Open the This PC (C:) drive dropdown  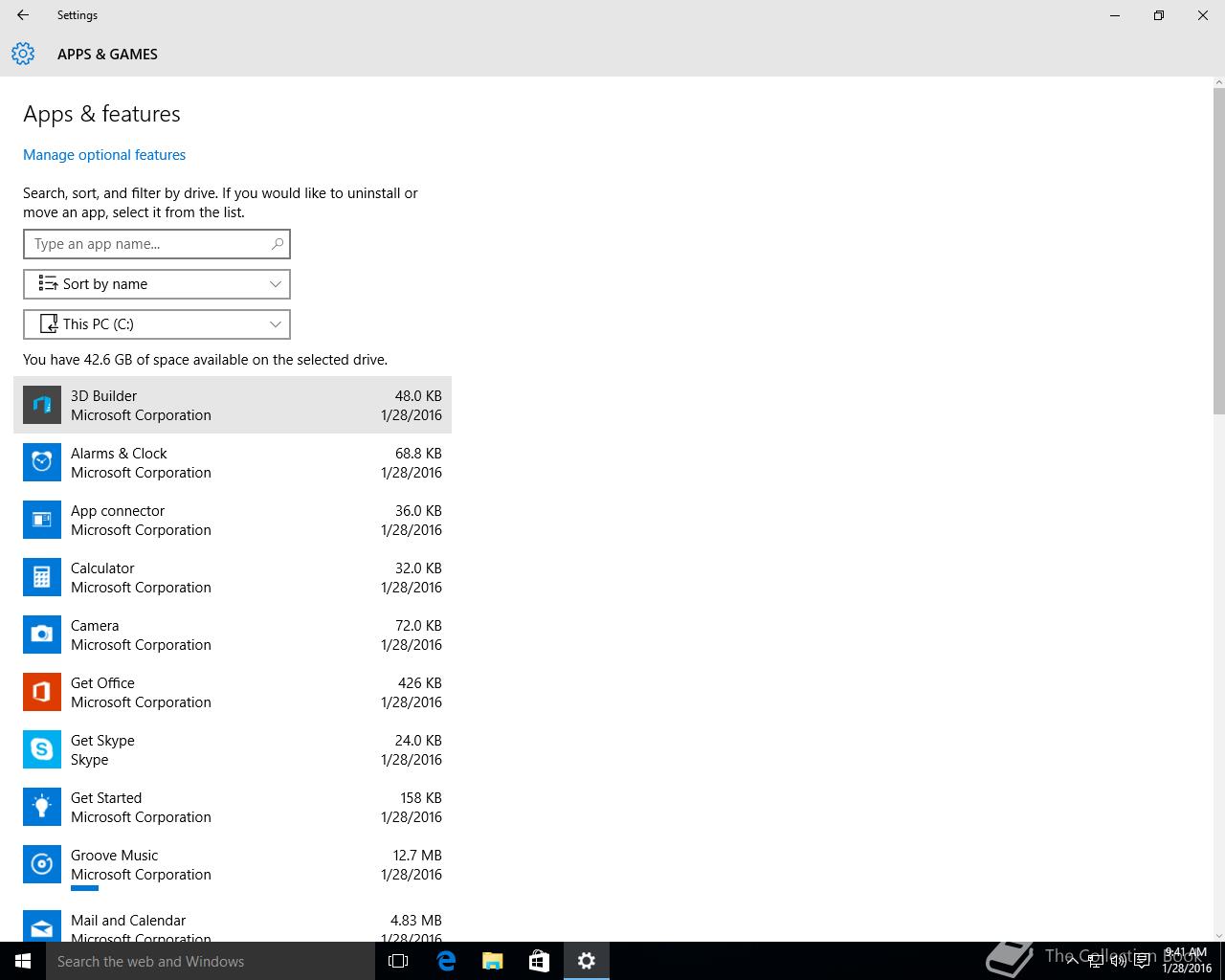157,324
